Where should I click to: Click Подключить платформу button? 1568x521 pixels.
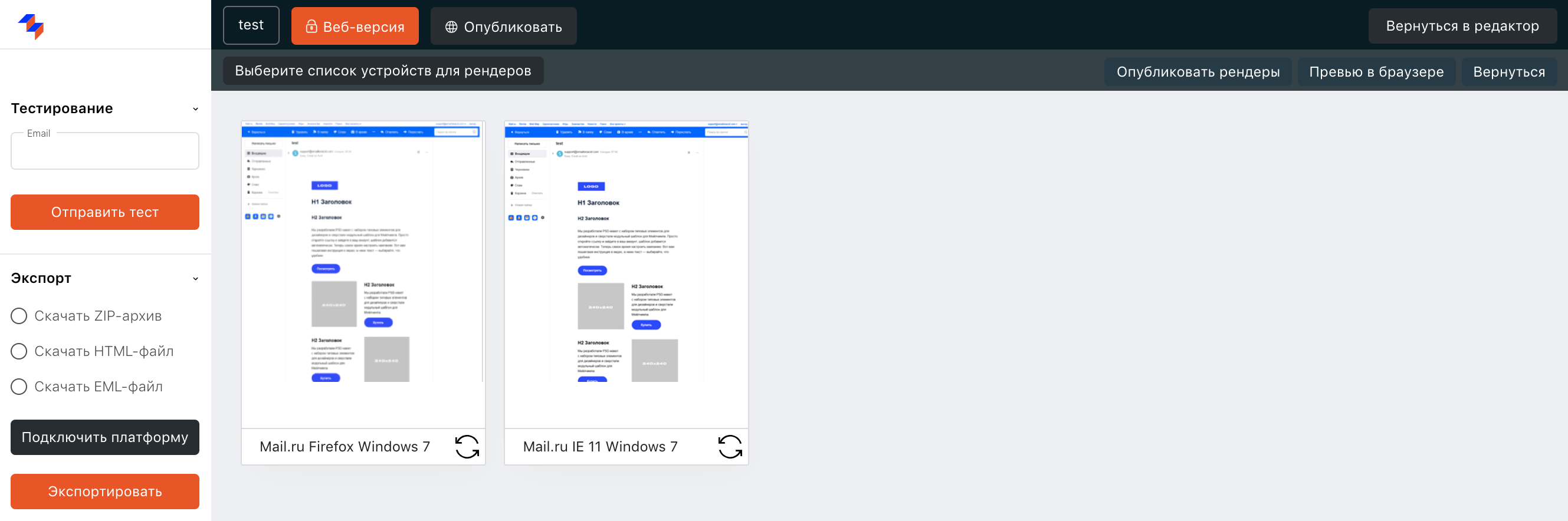tap(104, 437)
